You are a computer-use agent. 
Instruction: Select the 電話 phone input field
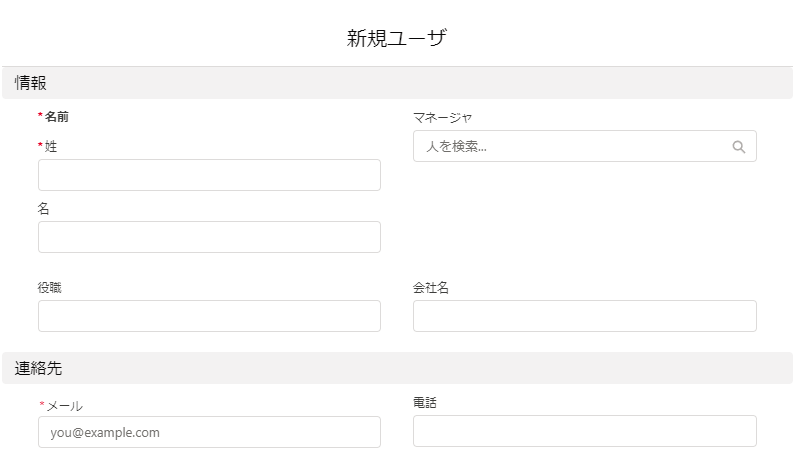(585, 431)
